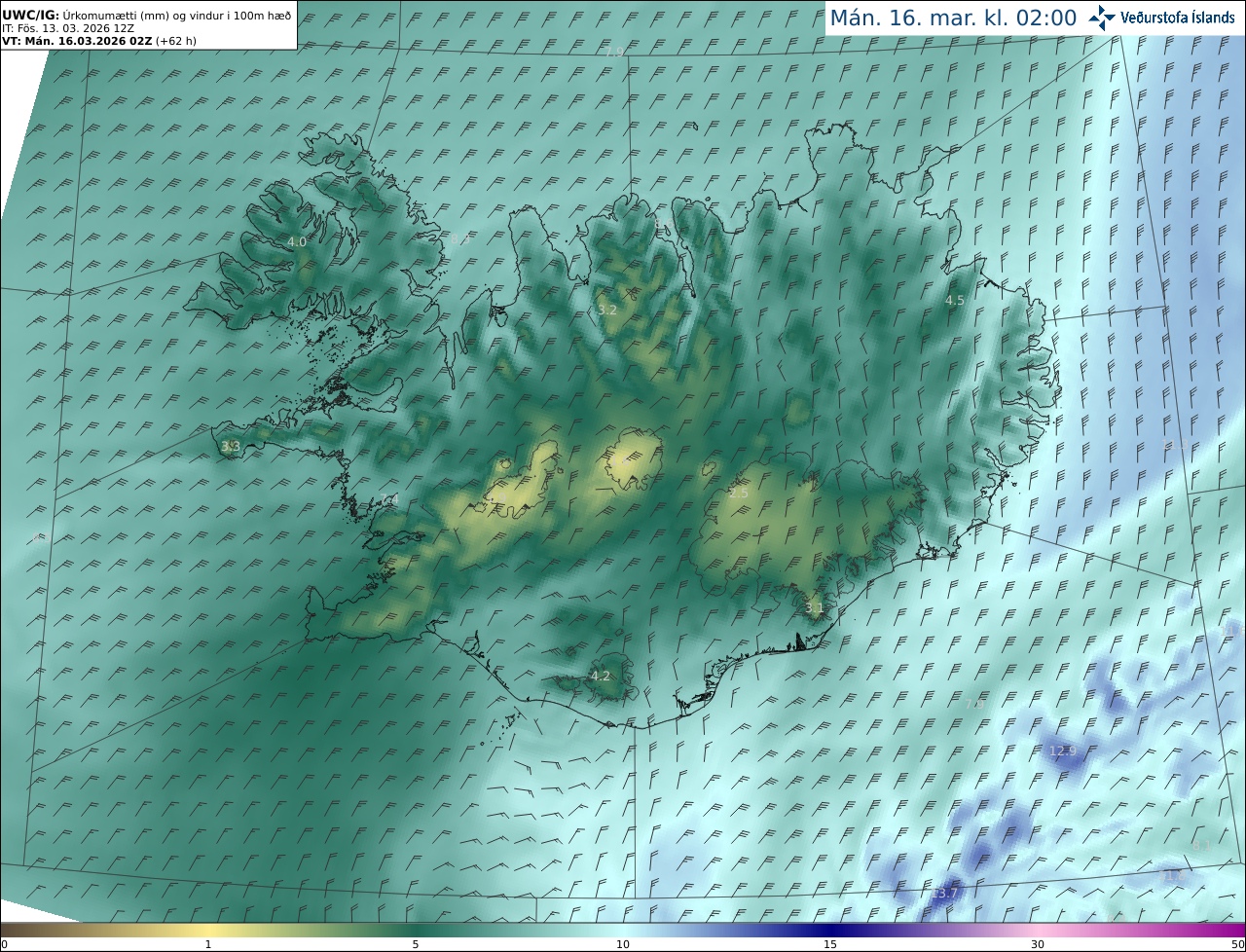The width and height of the screenshot is (1246, 952).
Task: Click the '30' tick on the color scale
Action: click(1038, 944)
